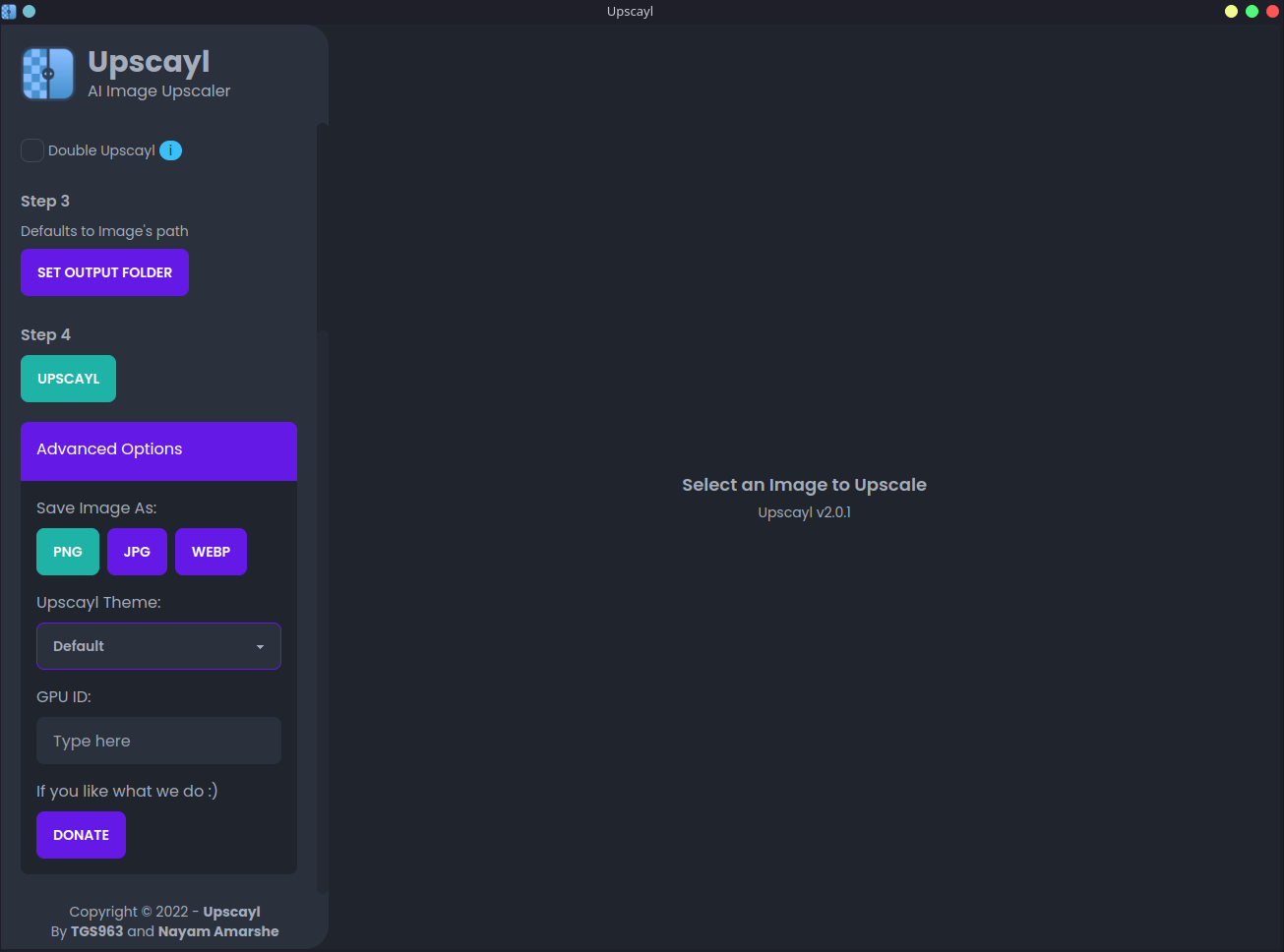The height and width of the screenshot is (952, 1284).
Task: Click the 'Save Image As:' label
Action: point(96,507)
